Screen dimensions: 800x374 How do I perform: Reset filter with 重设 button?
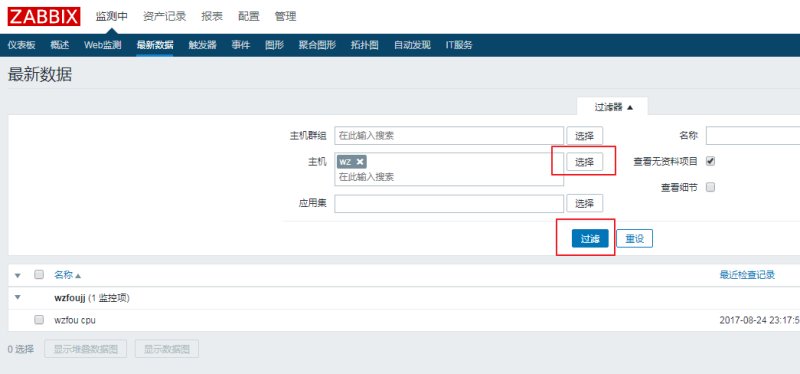click(x=634, y=238)
